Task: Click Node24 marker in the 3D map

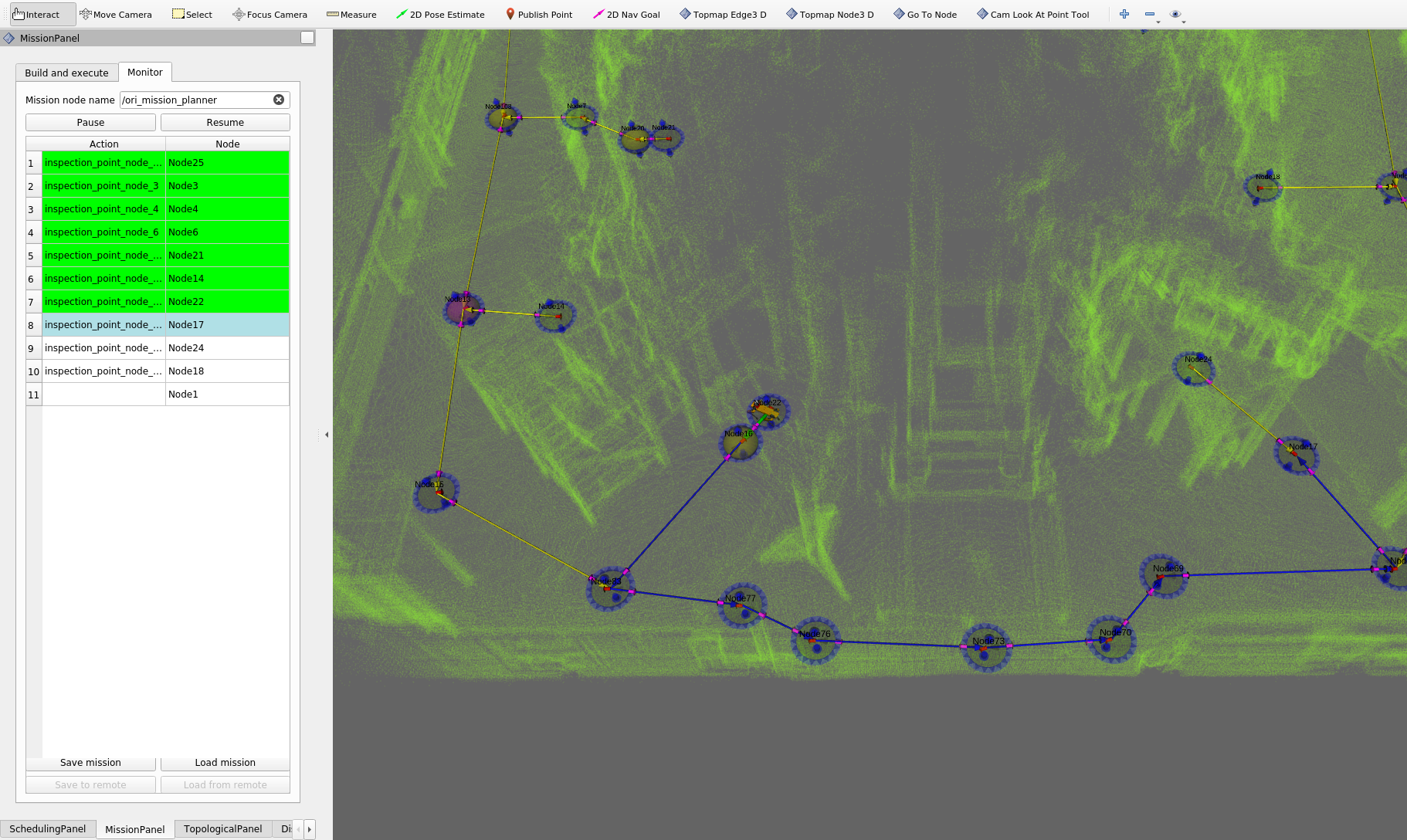Action: (x=1194, y=368)
